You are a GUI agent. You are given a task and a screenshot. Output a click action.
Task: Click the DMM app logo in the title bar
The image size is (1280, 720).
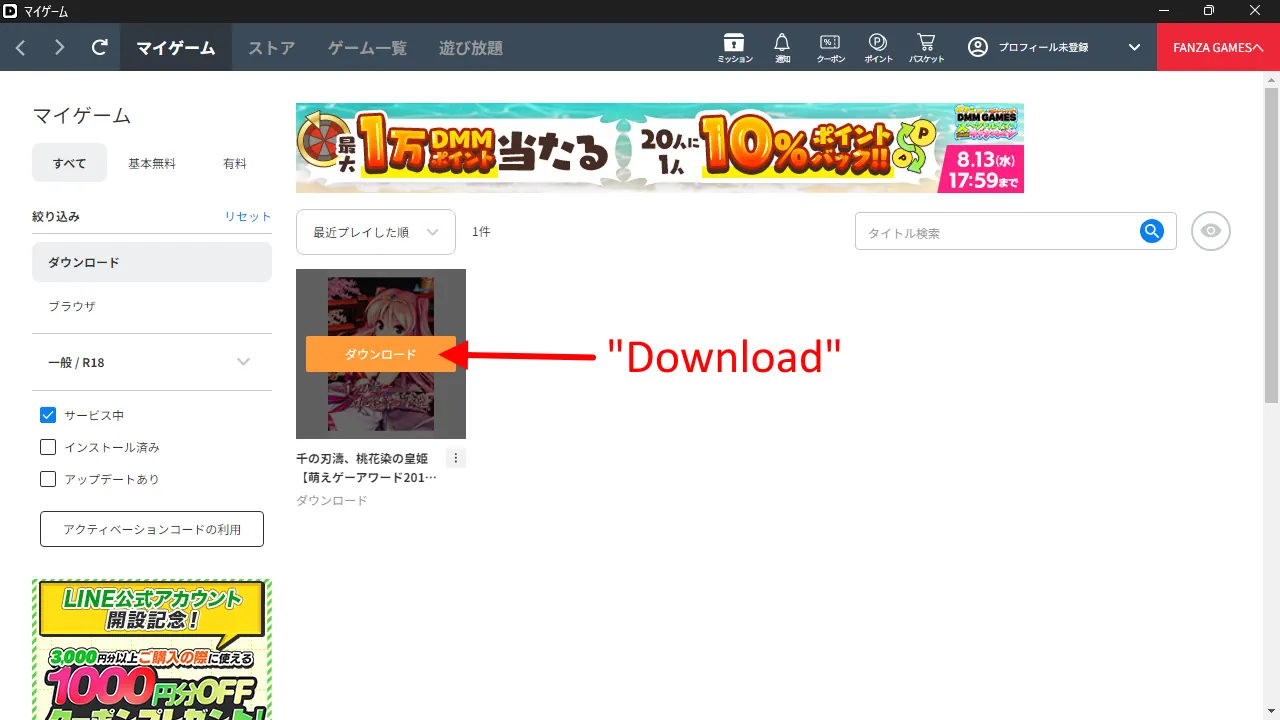click(x=10, y=10)
